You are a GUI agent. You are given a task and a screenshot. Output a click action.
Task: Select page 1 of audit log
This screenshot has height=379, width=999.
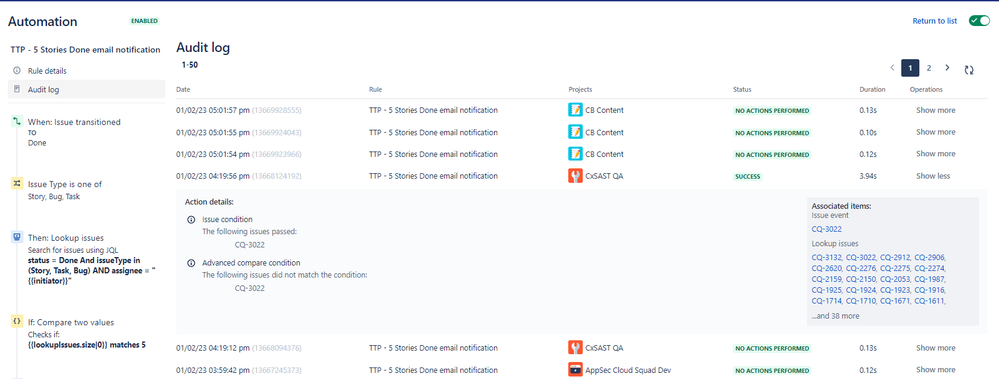tap(910, 68)
